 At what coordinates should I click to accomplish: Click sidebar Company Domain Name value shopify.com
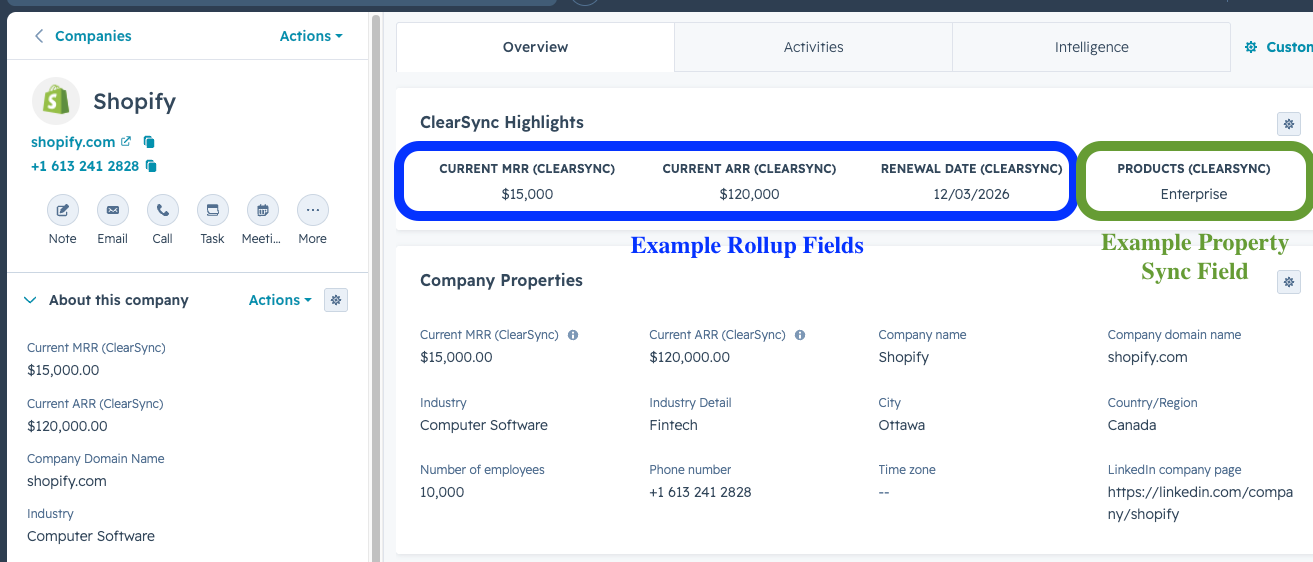67,481
